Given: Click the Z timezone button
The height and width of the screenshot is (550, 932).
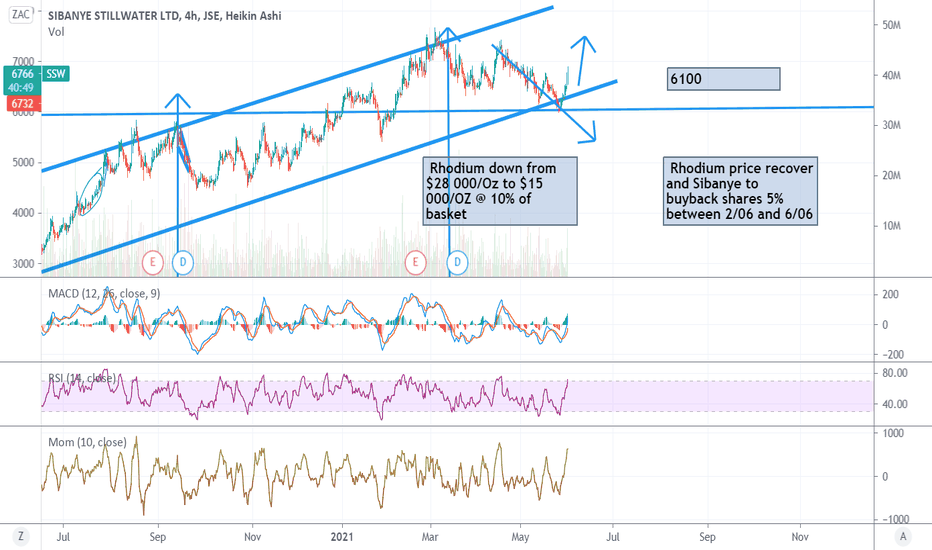Looking at the screenshot, I should (x=21, y=536).
